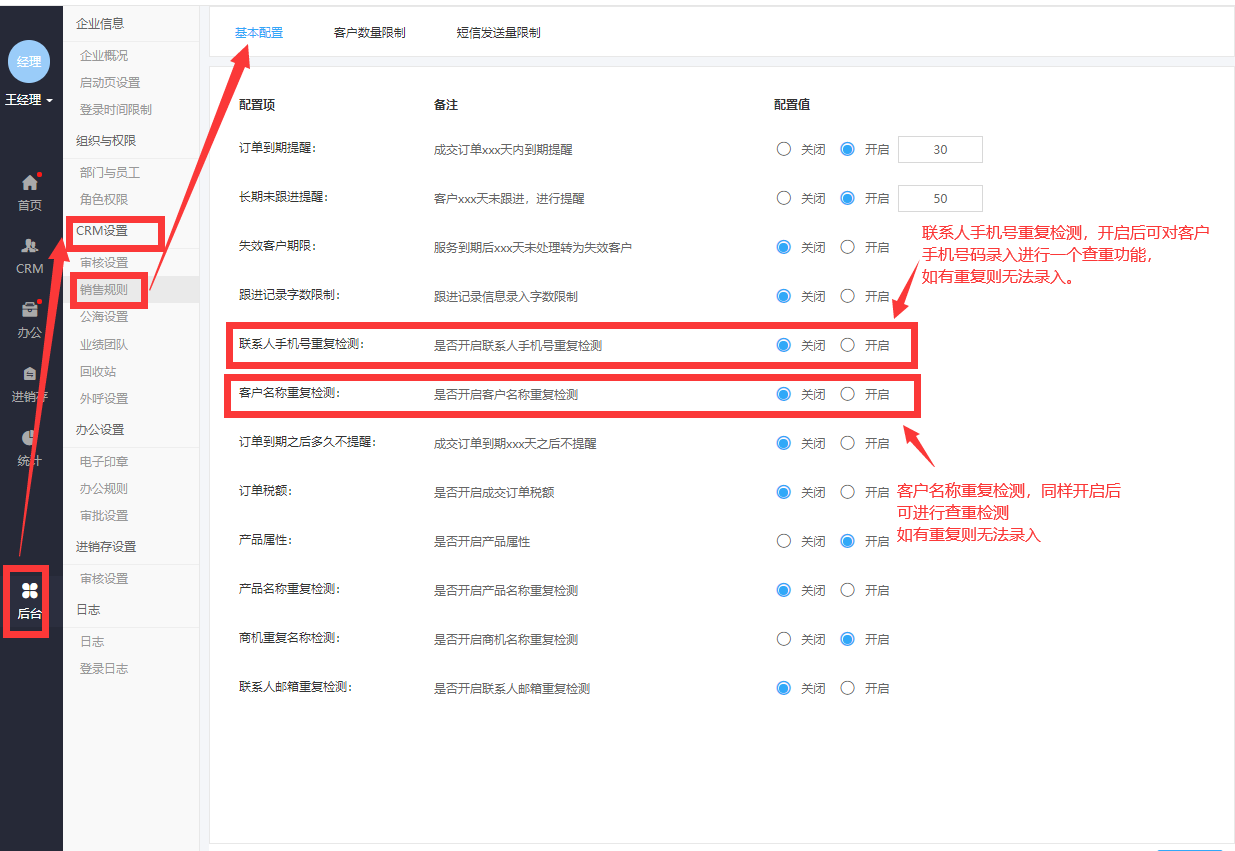Edit the 订单到期提醒 days field showing 30
Viewport: 1235px width, 851px height.
coord(940,150)
